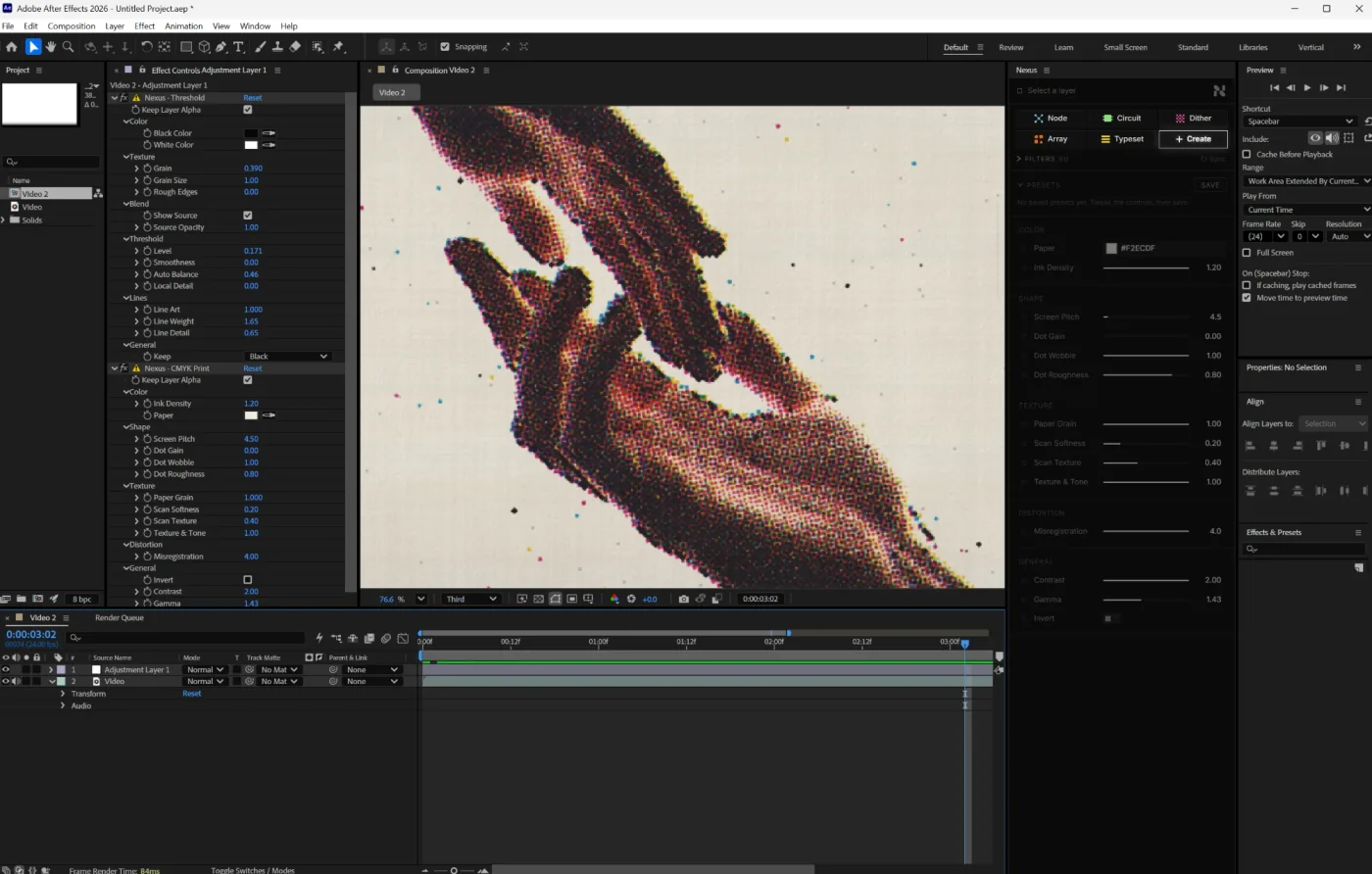Uncheck Move time to preview time
This screenshot has height=874, width=1372.
tap(1247, 298)
